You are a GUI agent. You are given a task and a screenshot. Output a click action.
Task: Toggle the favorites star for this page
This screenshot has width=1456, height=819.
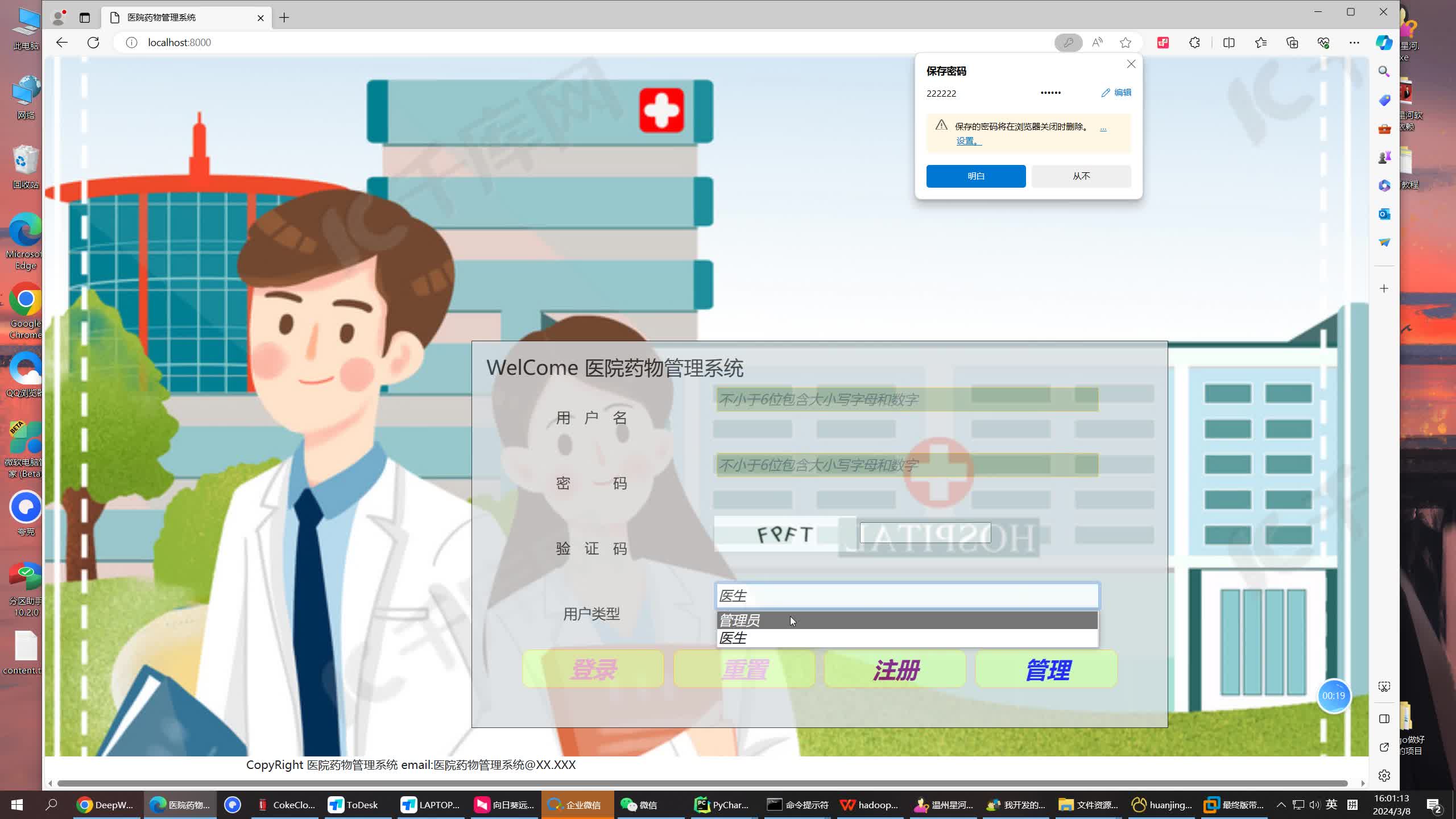click(x=1126, y=43)
